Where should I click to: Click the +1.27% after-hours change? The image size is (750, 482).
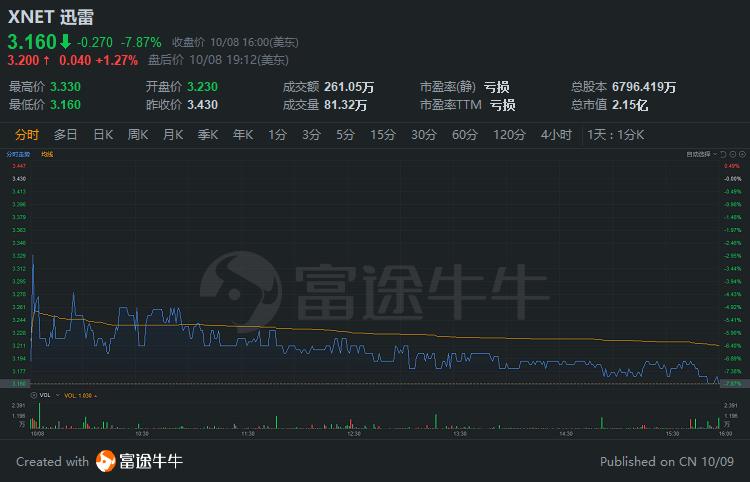pos(117,60)
